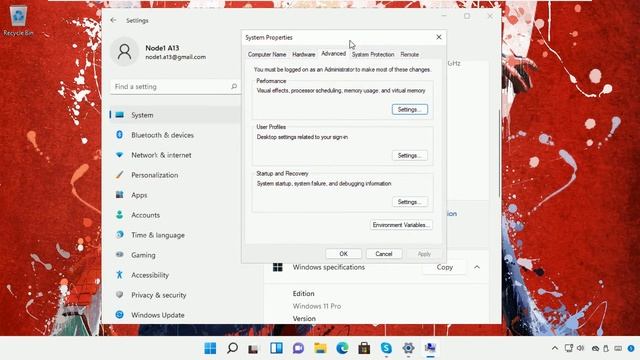Close the System Properties dialog
The height and width of the screenshot is (360, 640).
439,37
